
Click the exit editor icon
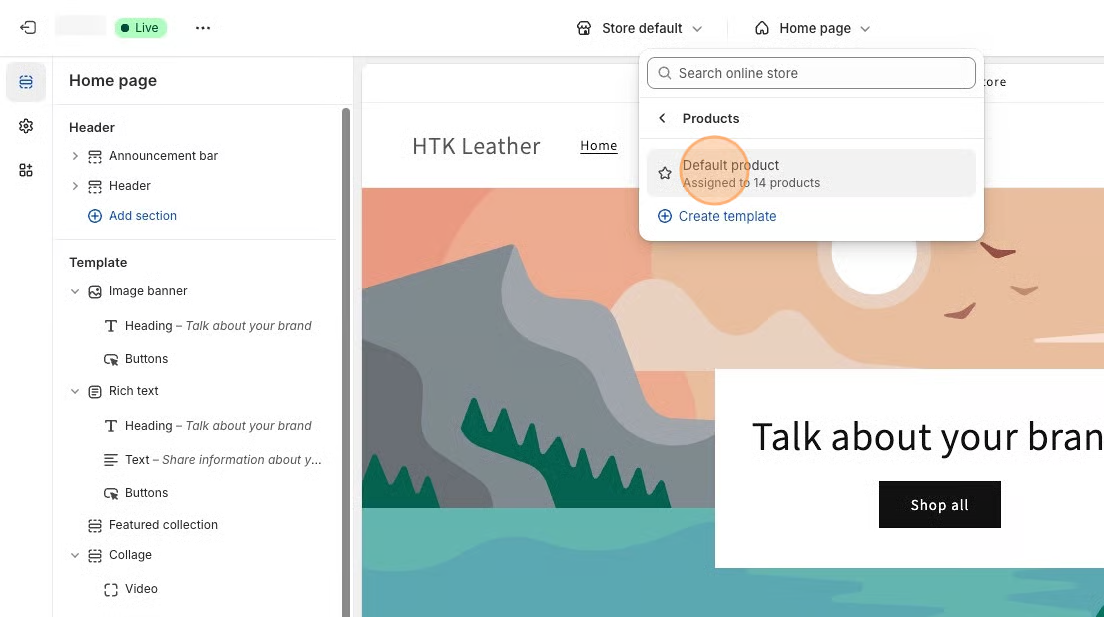coord(28,28)
